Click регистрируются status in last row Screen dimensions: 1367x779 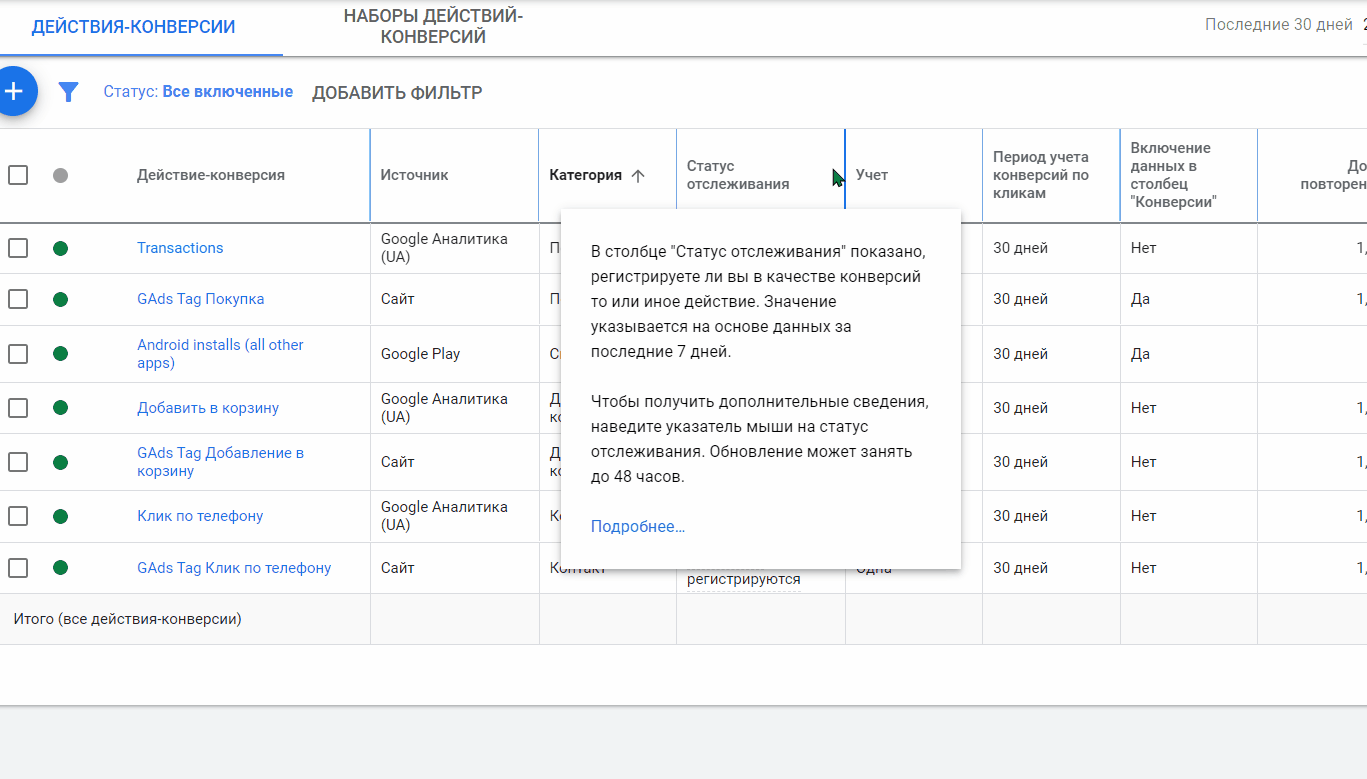[743, 580]
